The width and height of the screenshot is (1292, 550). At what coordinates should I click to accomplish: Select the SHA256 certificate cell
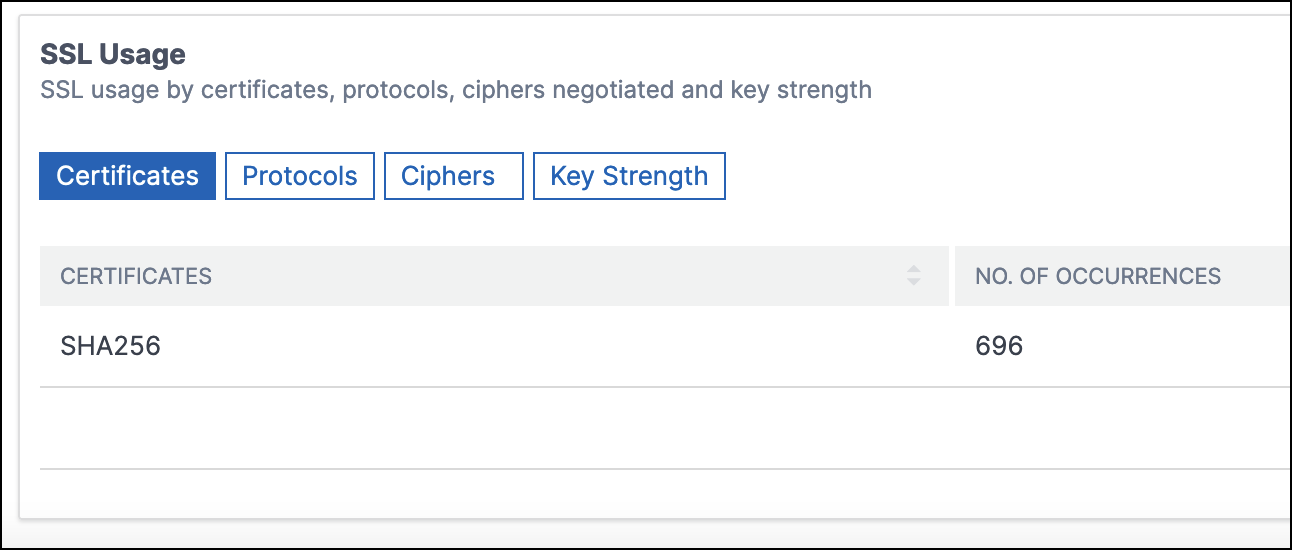pos(111,346)
